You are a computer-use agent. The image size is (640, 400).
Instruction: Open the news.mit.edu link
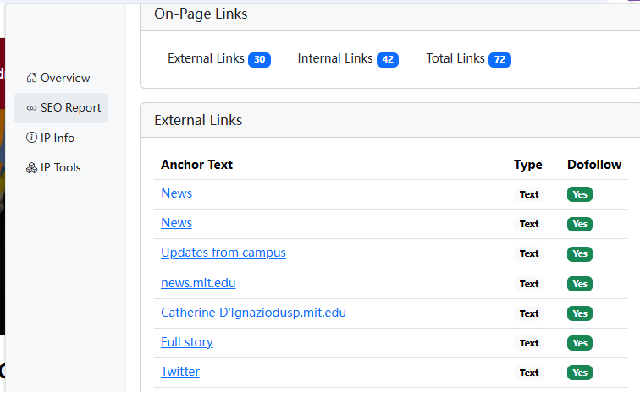click(x=198, y=283)
